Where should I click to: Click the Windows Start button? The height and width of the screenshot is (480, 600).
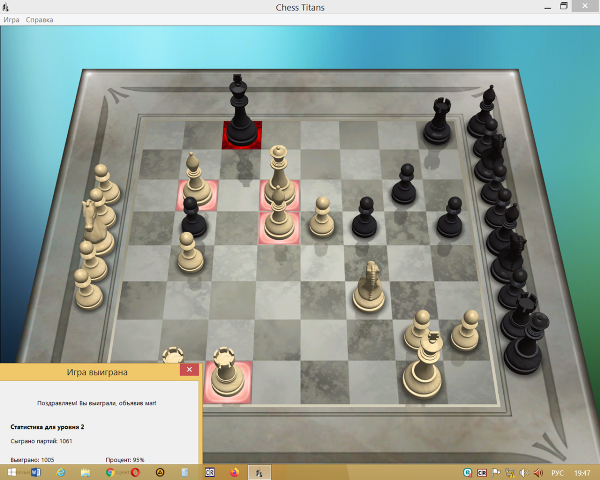pyautogui.click(x=11, y=472)
